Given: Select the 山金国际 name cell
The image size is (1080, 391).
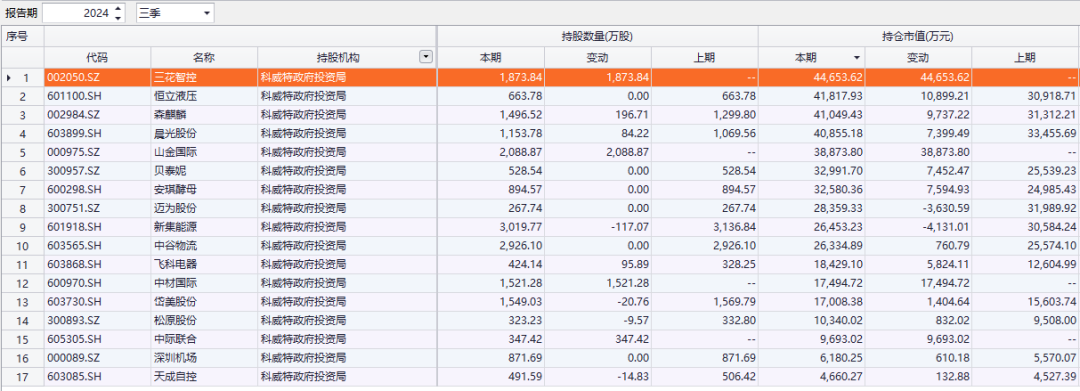Looking at the screenshot, I should (205, 152).
